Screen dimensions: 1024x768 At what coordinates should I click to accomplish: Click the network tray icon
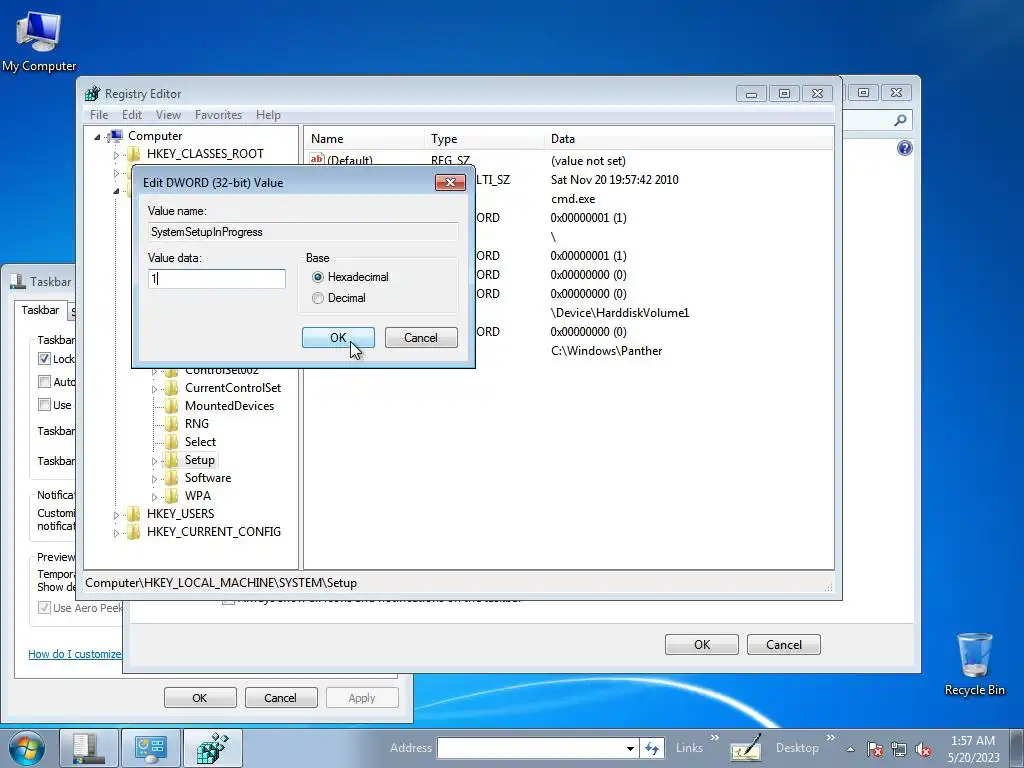pos(899,749)
